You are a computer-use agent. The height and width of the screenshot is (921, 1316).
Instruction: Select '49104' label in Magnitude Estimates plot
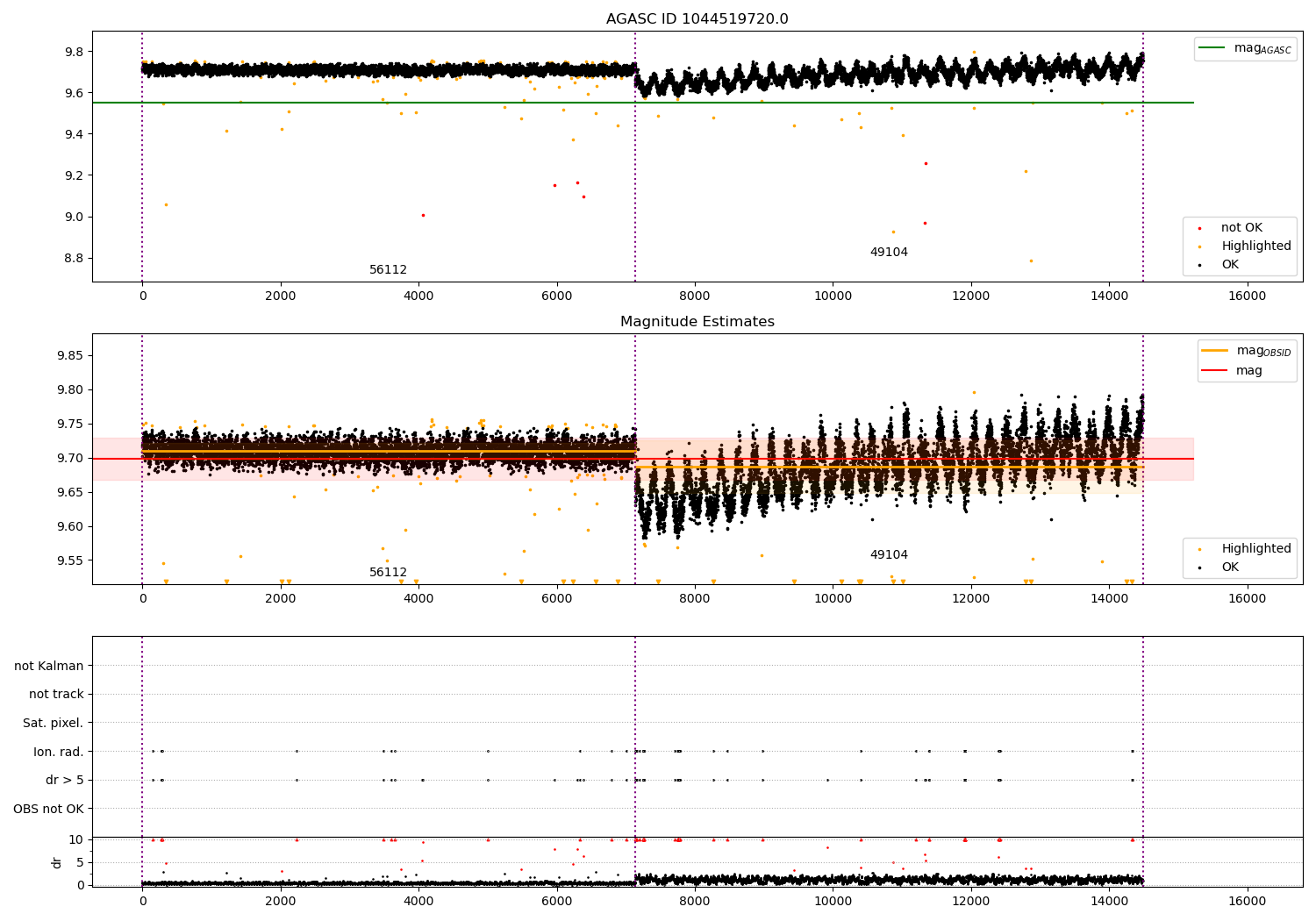pyautogui.click(x=889, y=555)
